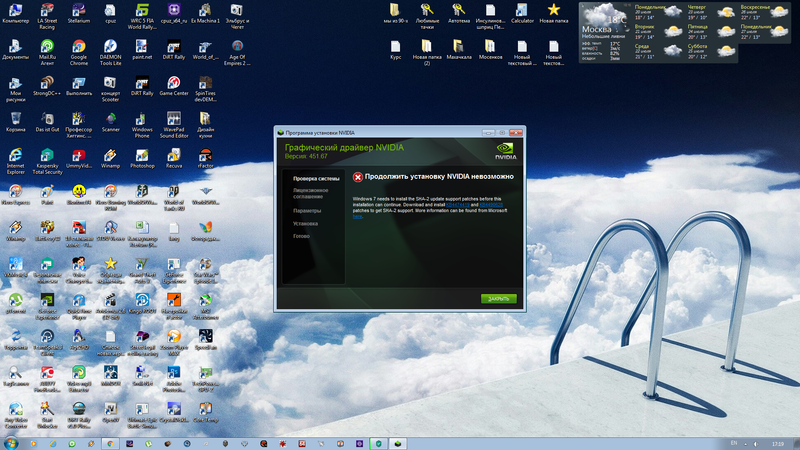Image resolution: width=800 pixels, height=450 pixels.
Task: Open Ex Machina 1 shortcut
Action: (205, 14)
